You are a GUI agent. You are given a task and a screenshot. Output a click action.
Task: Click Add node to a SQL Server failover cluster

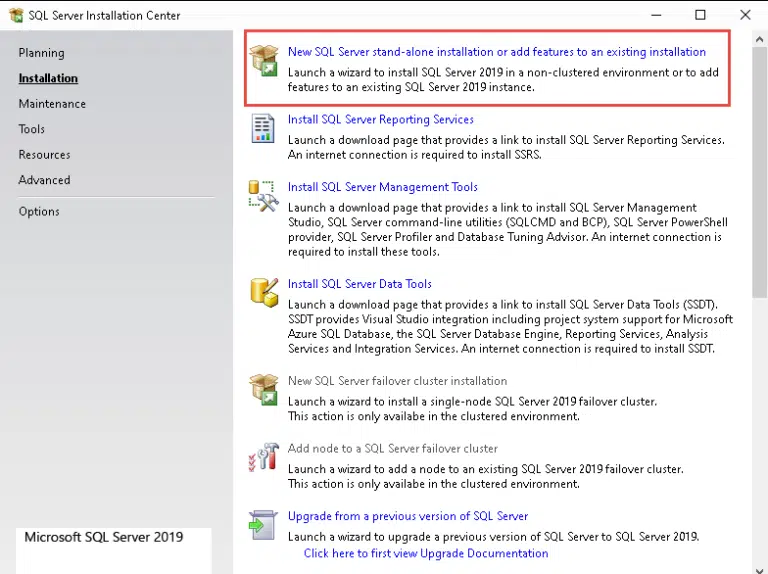(x=392, y=449)
